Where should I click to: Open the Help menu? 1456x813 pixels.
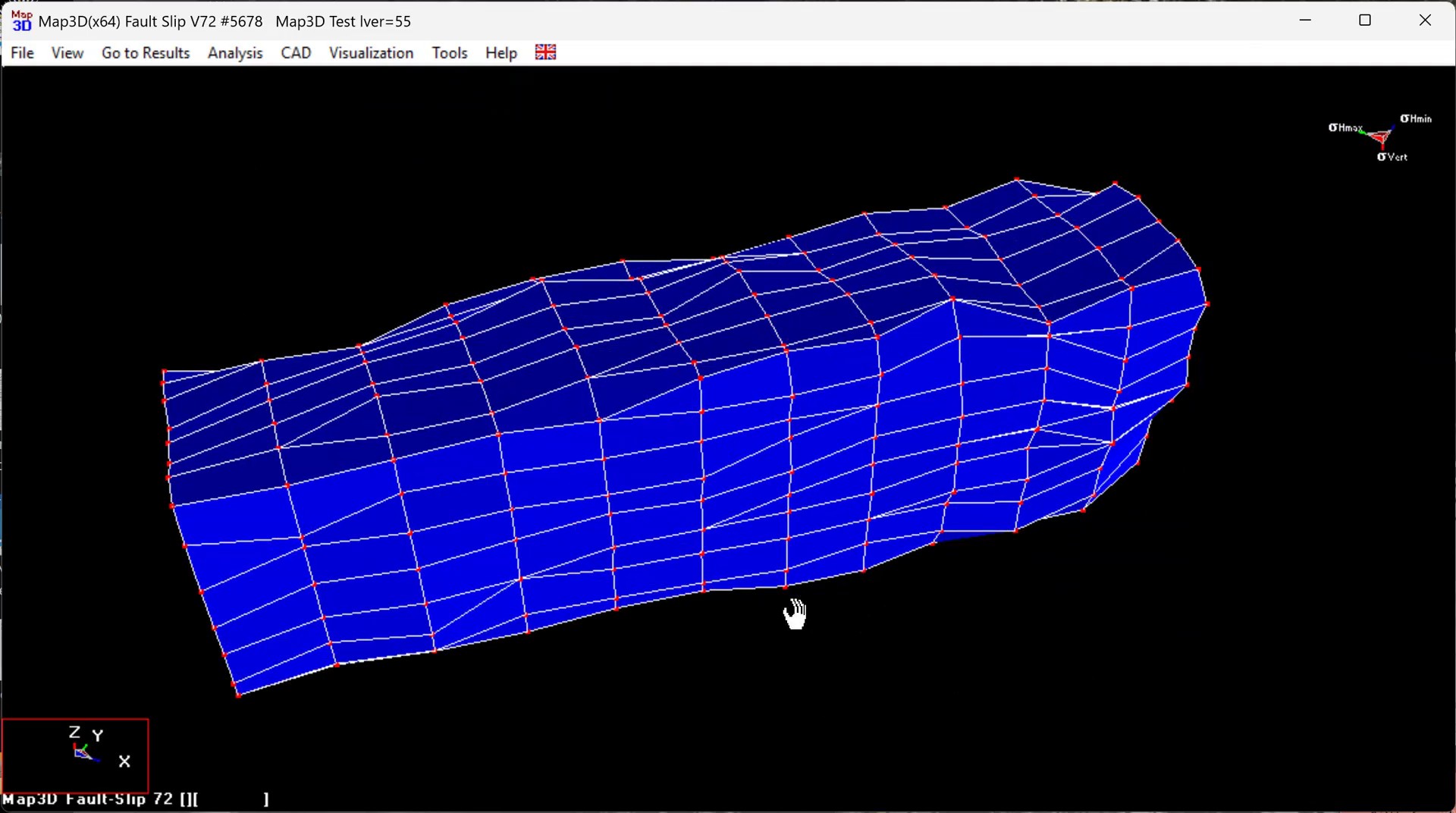point(500,53)
